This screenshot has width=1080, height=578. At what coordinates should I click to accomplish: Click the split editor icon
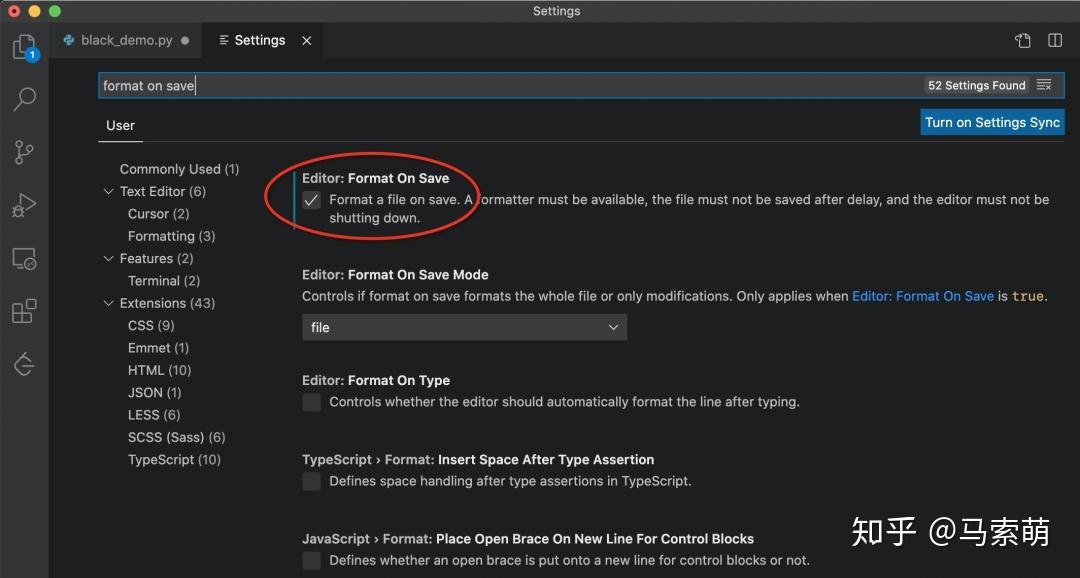click(x=1055, y=41)
